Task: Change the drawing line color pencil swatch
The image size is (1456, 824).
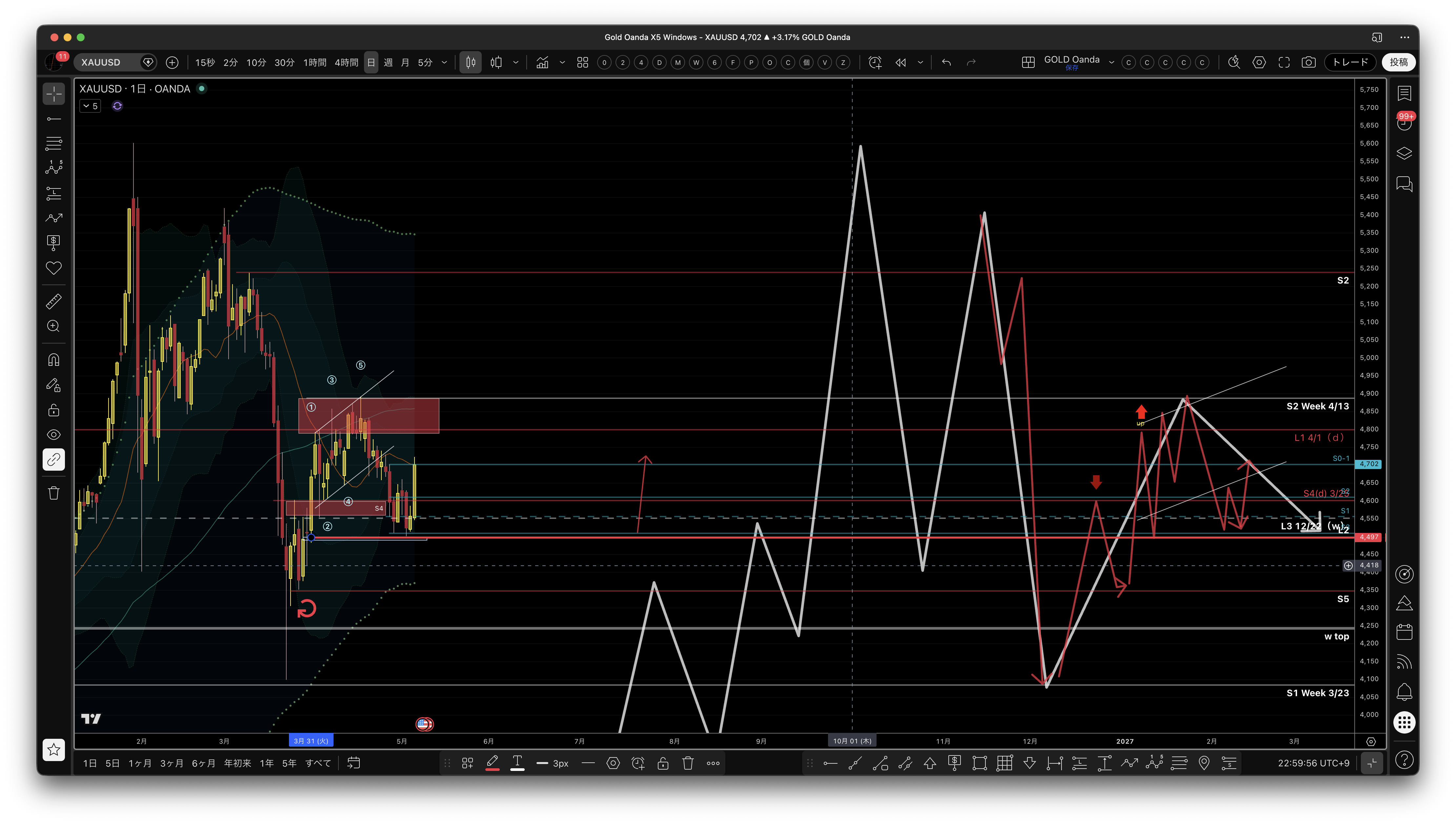Action: pyautogui.click(x=493, y=763)
